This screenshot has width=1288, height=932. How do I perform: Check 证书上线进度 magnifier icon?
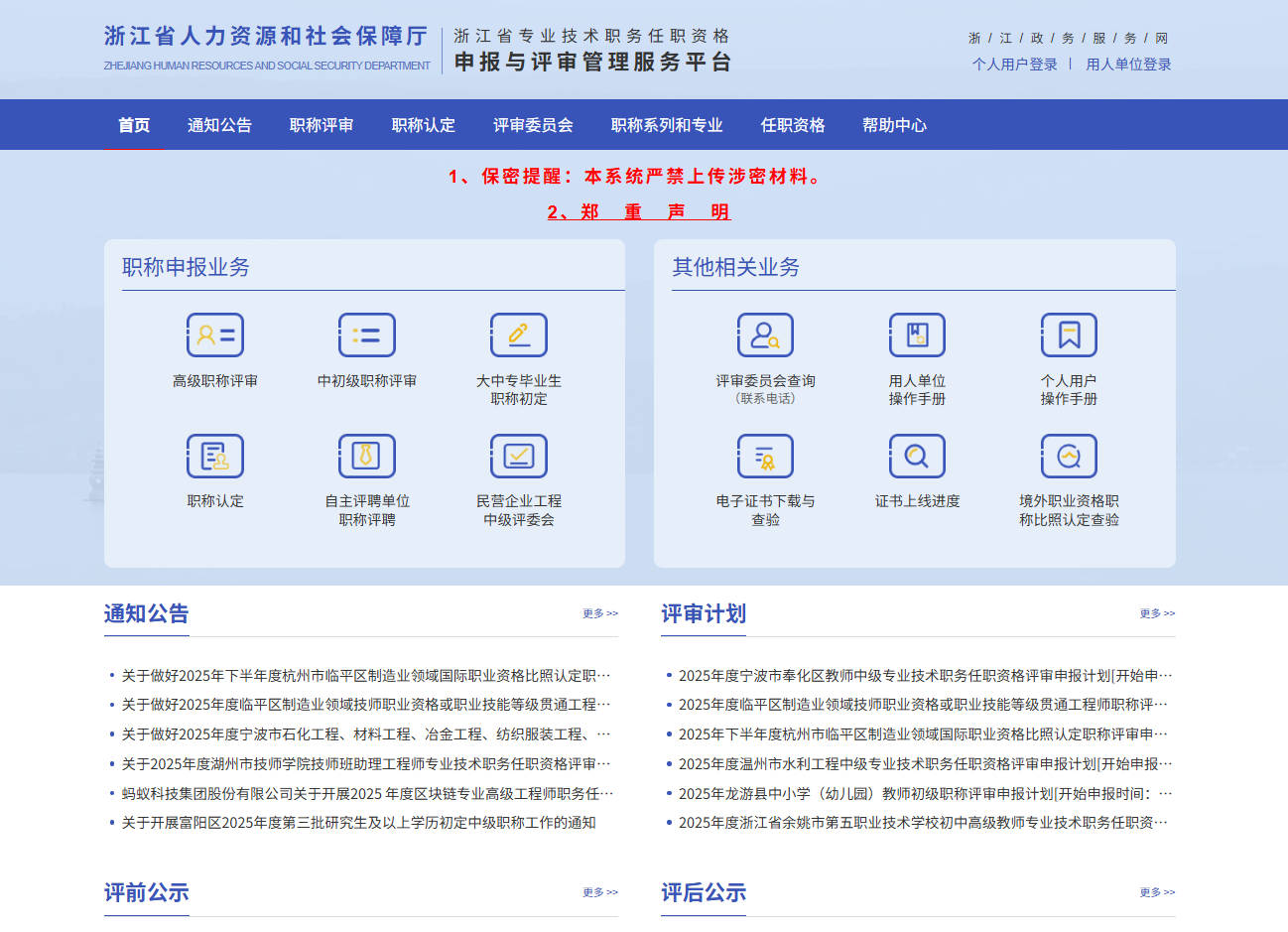[x=917, y=457]
